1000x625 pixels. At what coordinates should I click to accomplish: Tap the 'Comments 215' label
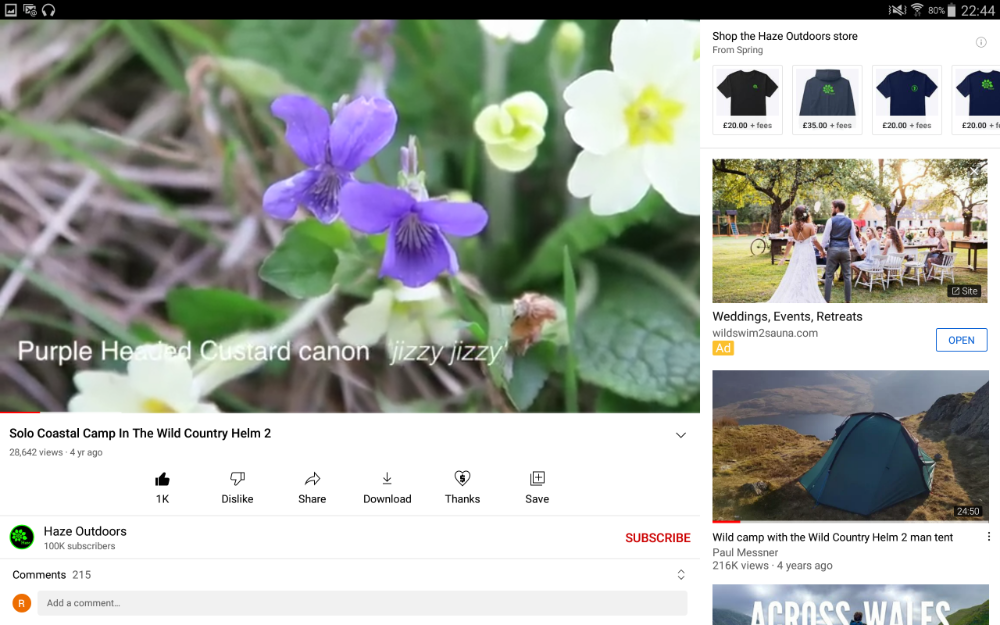[52, 575]
